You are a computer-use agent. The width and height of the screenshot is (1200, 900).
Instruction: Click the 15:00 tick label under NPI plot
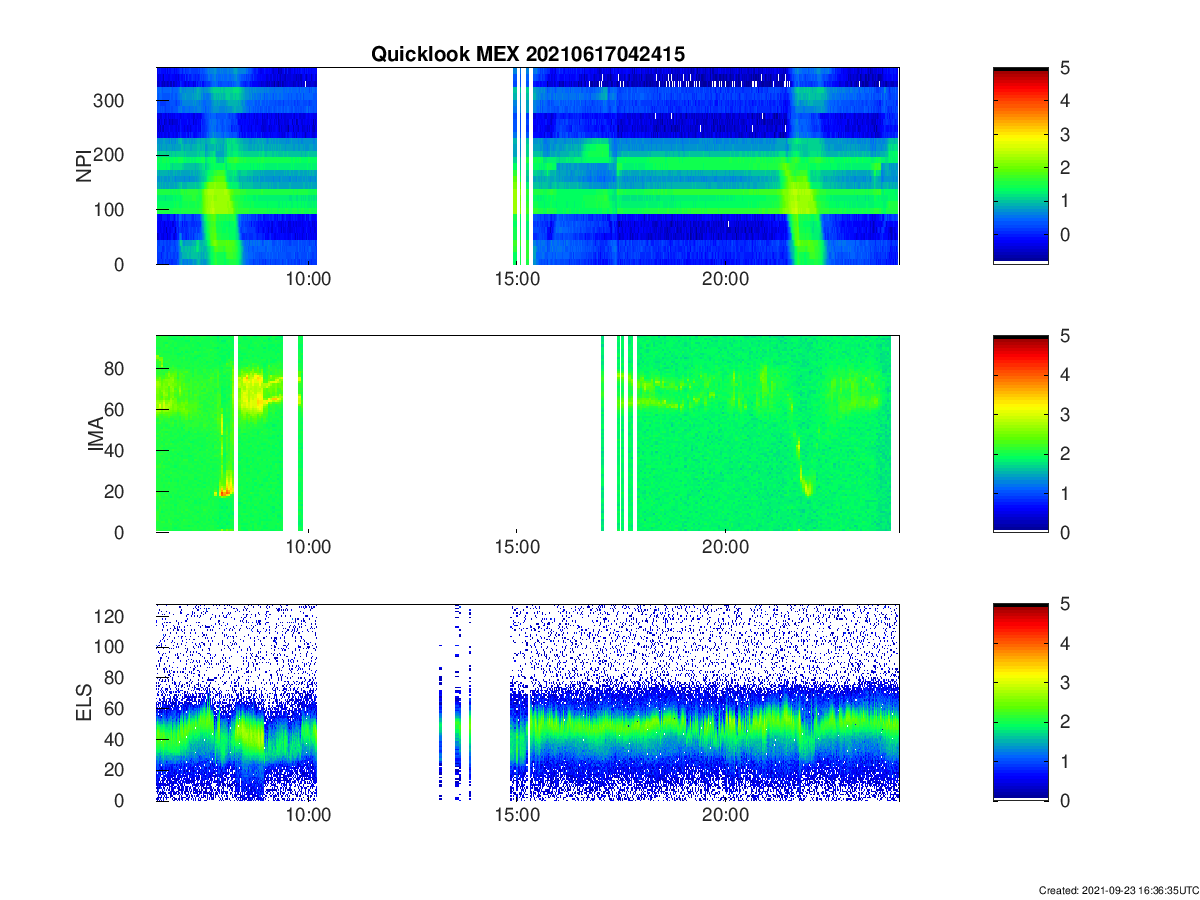point(517,279)
